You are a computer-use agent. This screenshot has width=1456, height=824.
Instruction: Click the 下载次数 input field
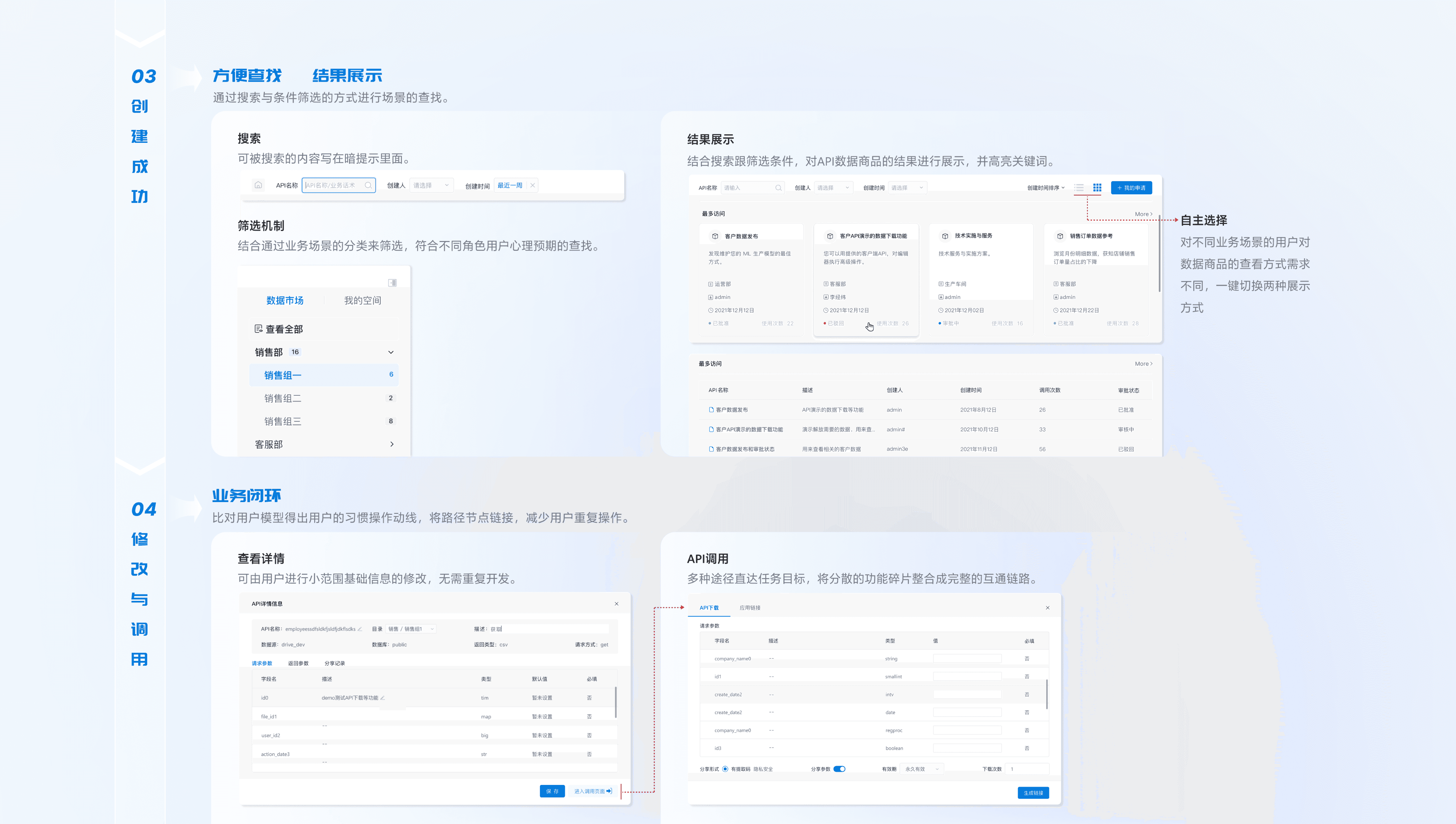[x=1027, y=769]
